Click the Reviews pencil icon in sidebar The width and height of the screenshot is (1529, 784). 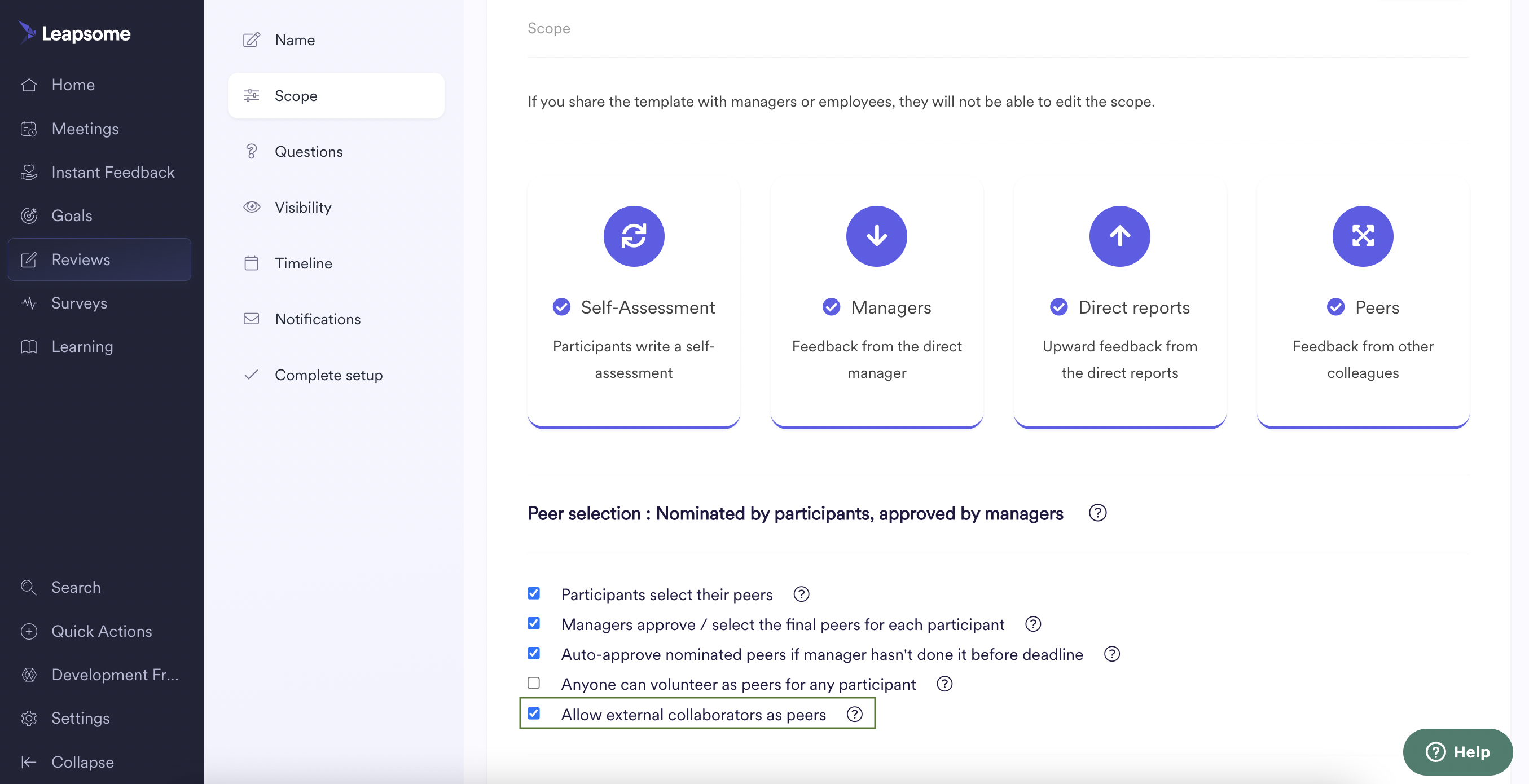[x=29, y=259]
